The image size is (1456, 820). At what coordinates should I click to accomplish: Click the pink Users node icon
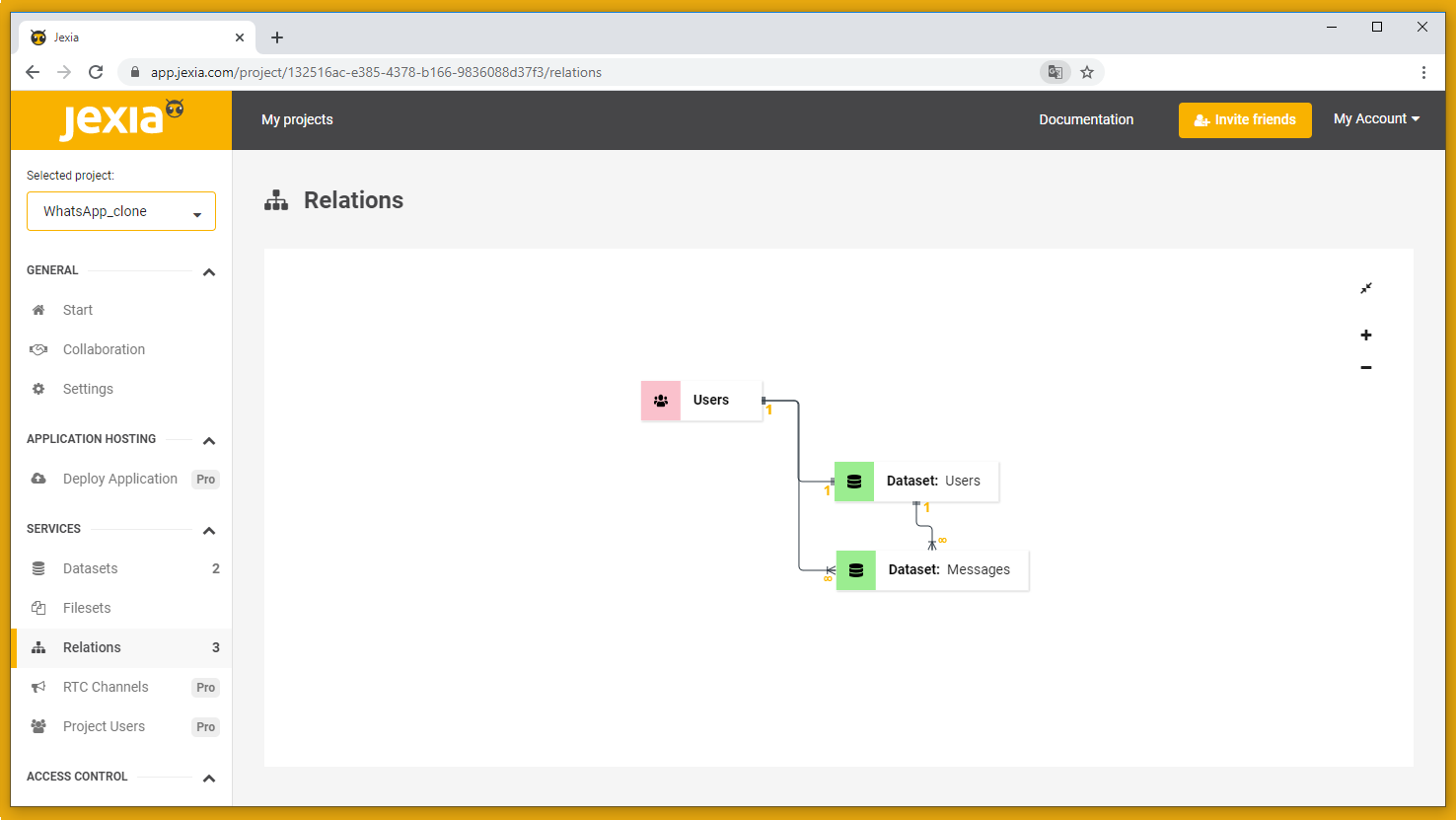(x=661, y=401)
